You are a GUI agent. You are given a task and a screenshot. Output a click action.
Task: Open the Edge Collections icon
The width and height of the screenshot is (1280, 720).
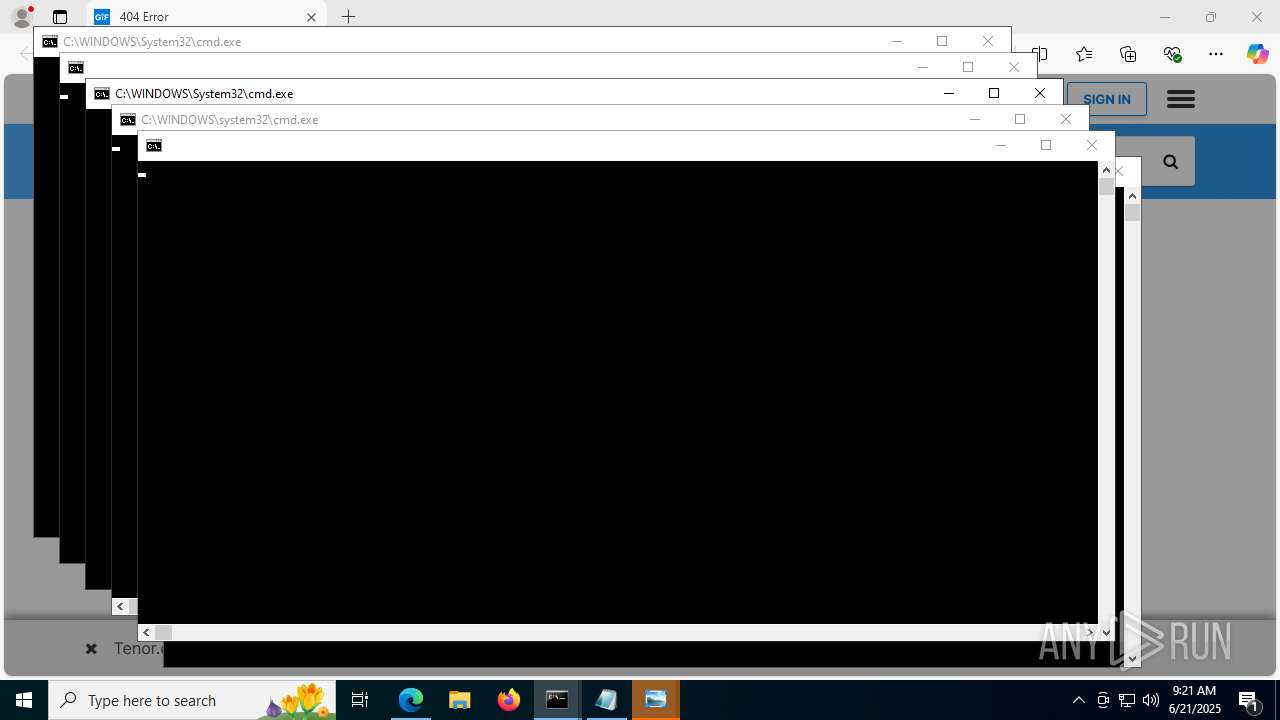1128,54
